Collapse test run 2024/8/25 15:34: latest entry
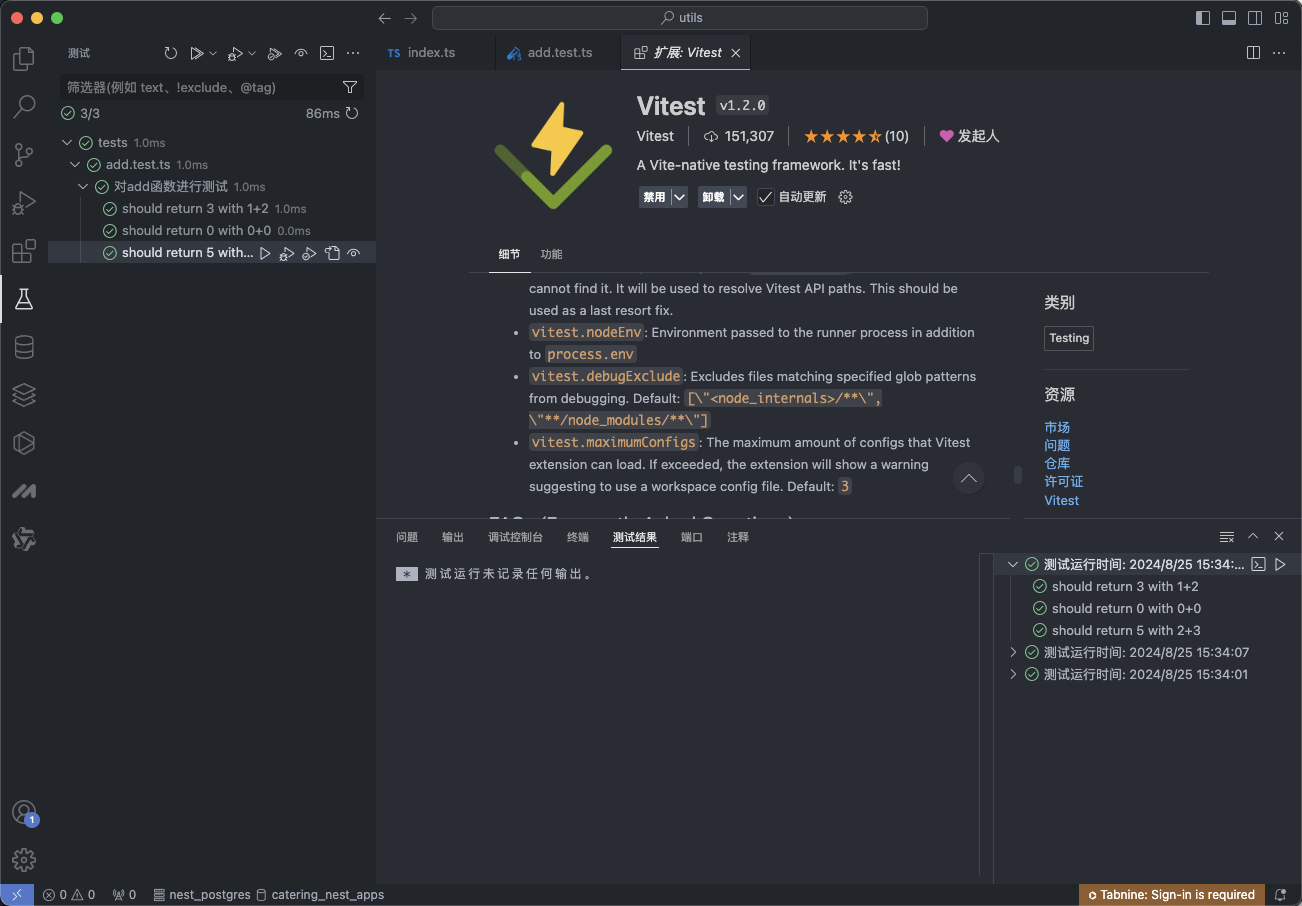 1013,565
